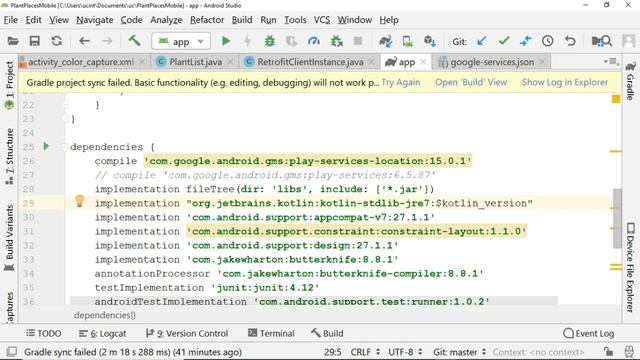The height and width of the screenshot is (360, 640).
Task: Click Try Again sync link
Action: tap(400, 82)
